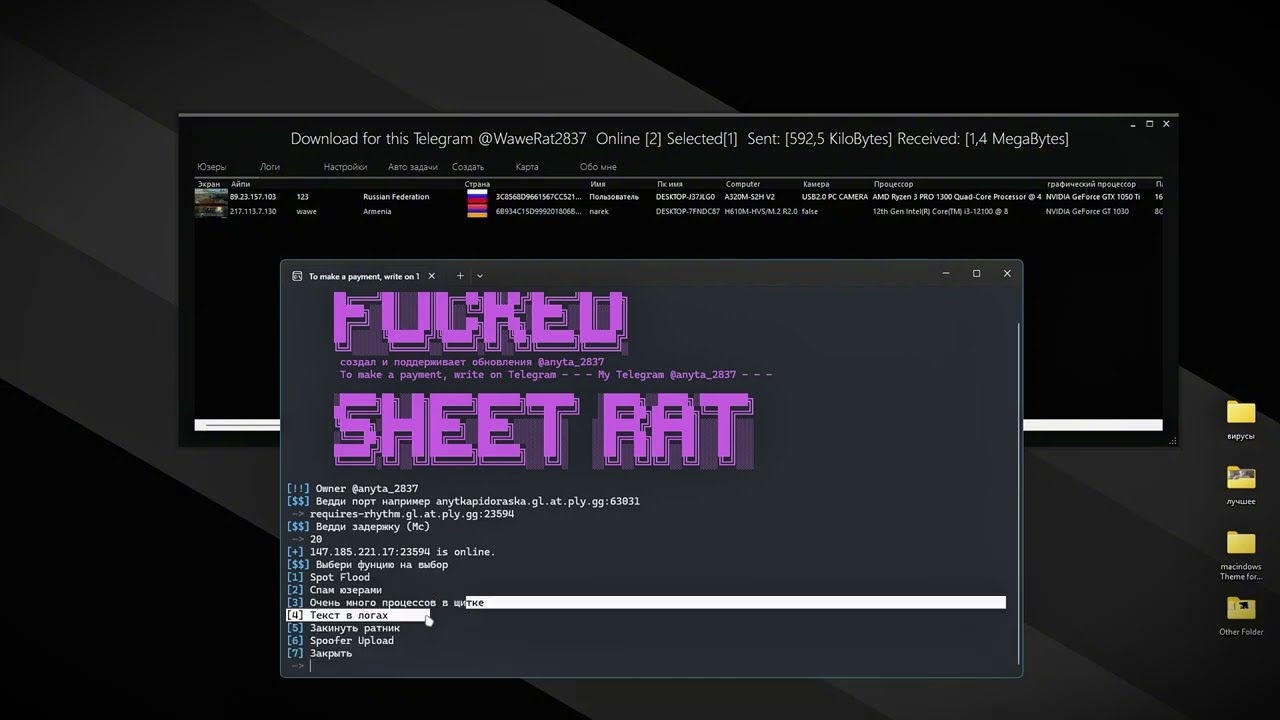Click the Экран column header

tap(208, 184)
